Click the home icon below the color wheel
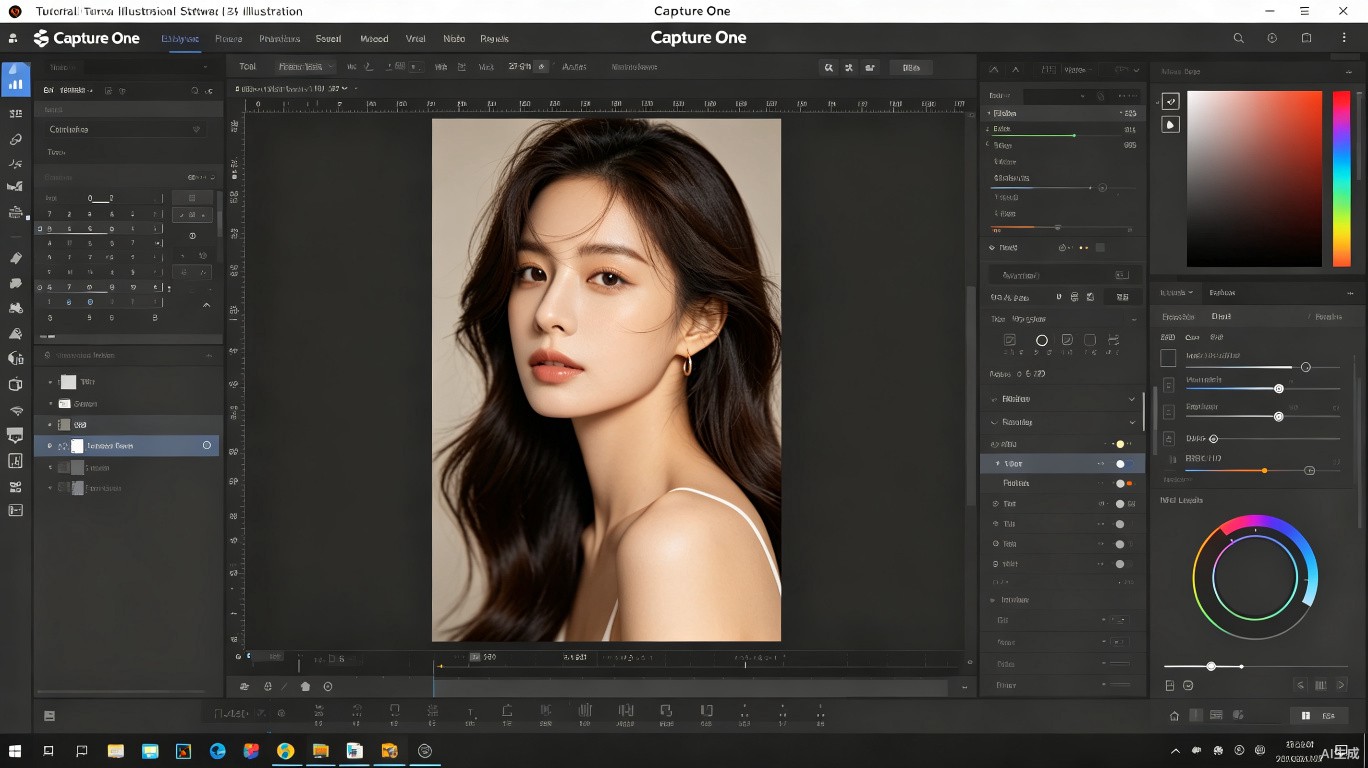Image resolution: width=1368 pixels, height=768 pixels. 1175,716
